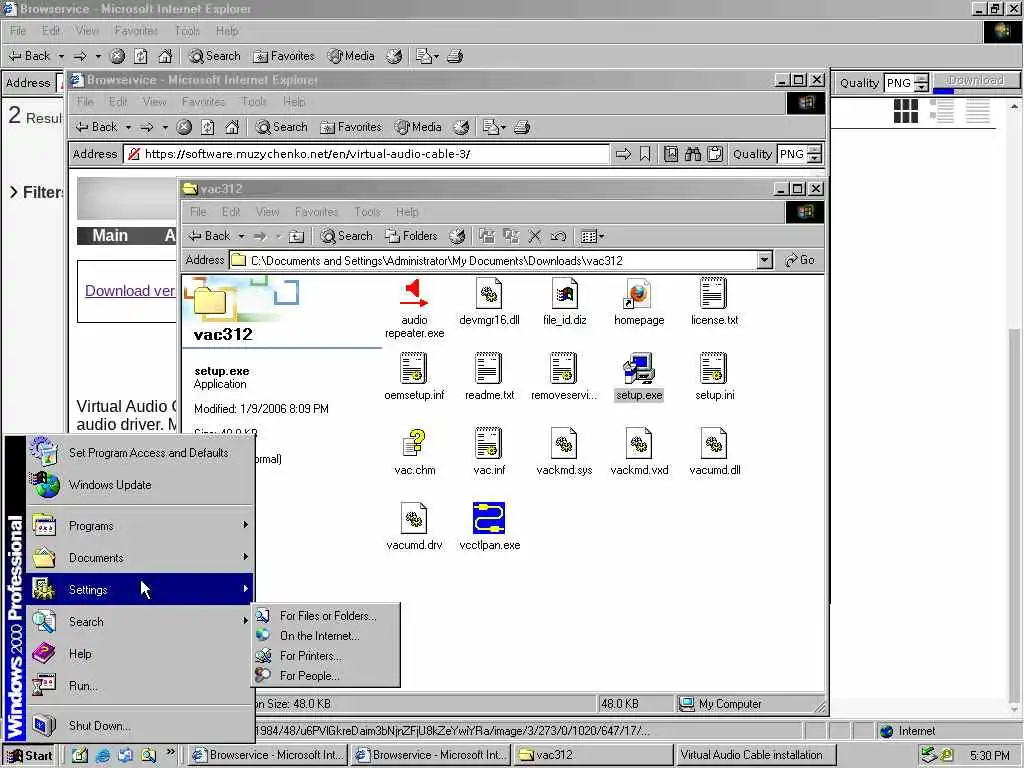Select the devmgr16.dll file

point(489,295)
